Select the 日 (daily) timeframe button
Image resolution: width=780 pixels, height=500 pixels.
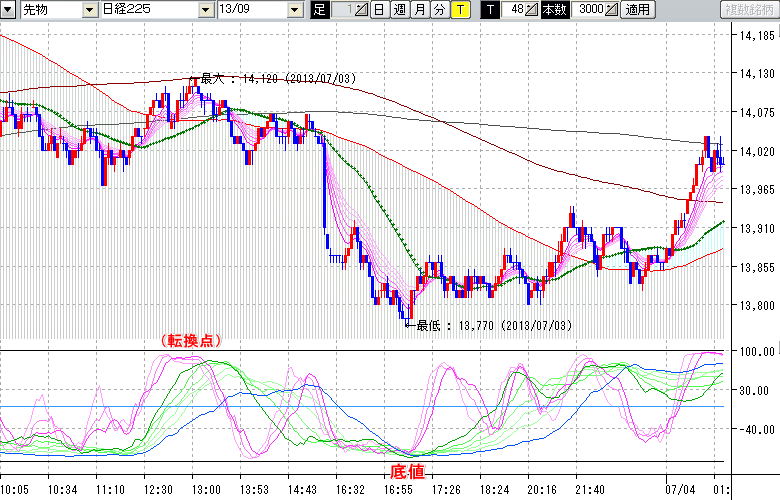(x=379, y=10)
